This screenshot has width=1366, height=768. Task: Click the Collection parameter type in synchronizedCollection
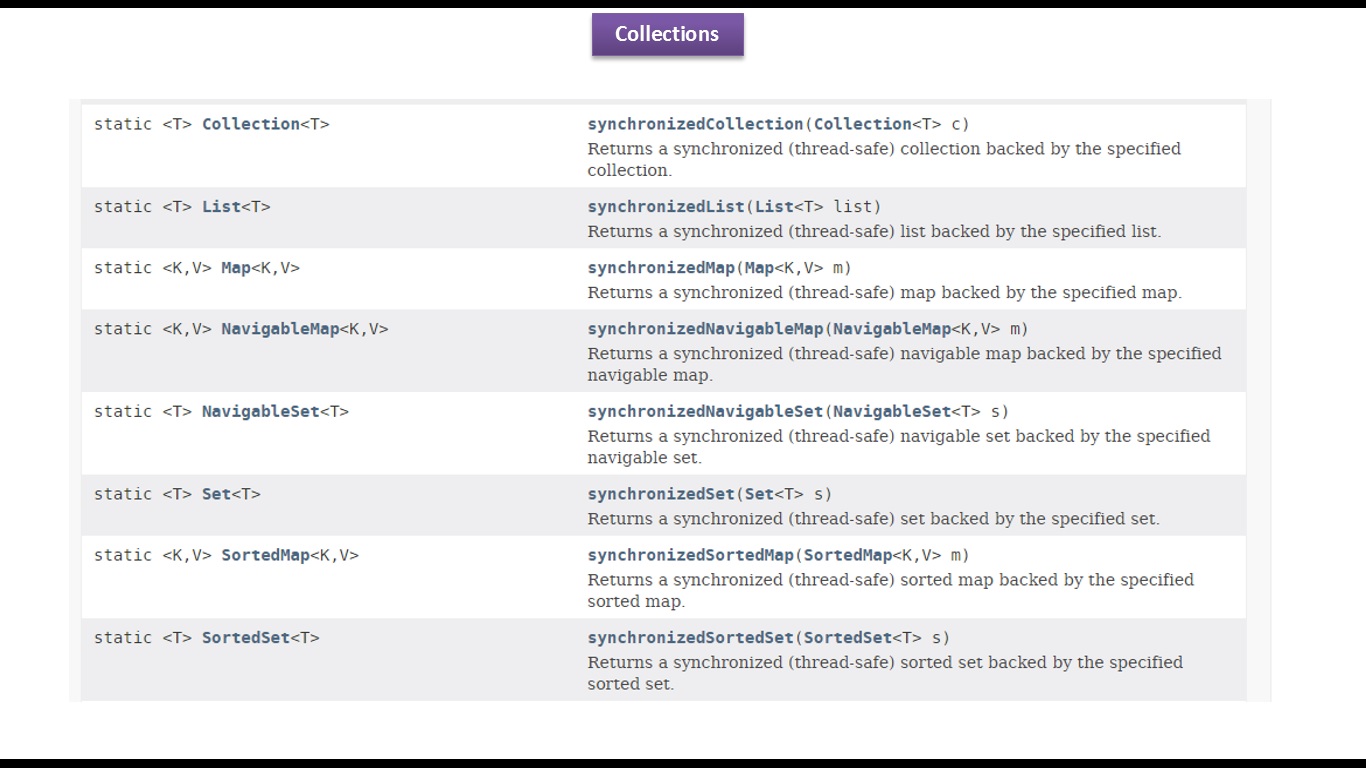pos(862,124)
